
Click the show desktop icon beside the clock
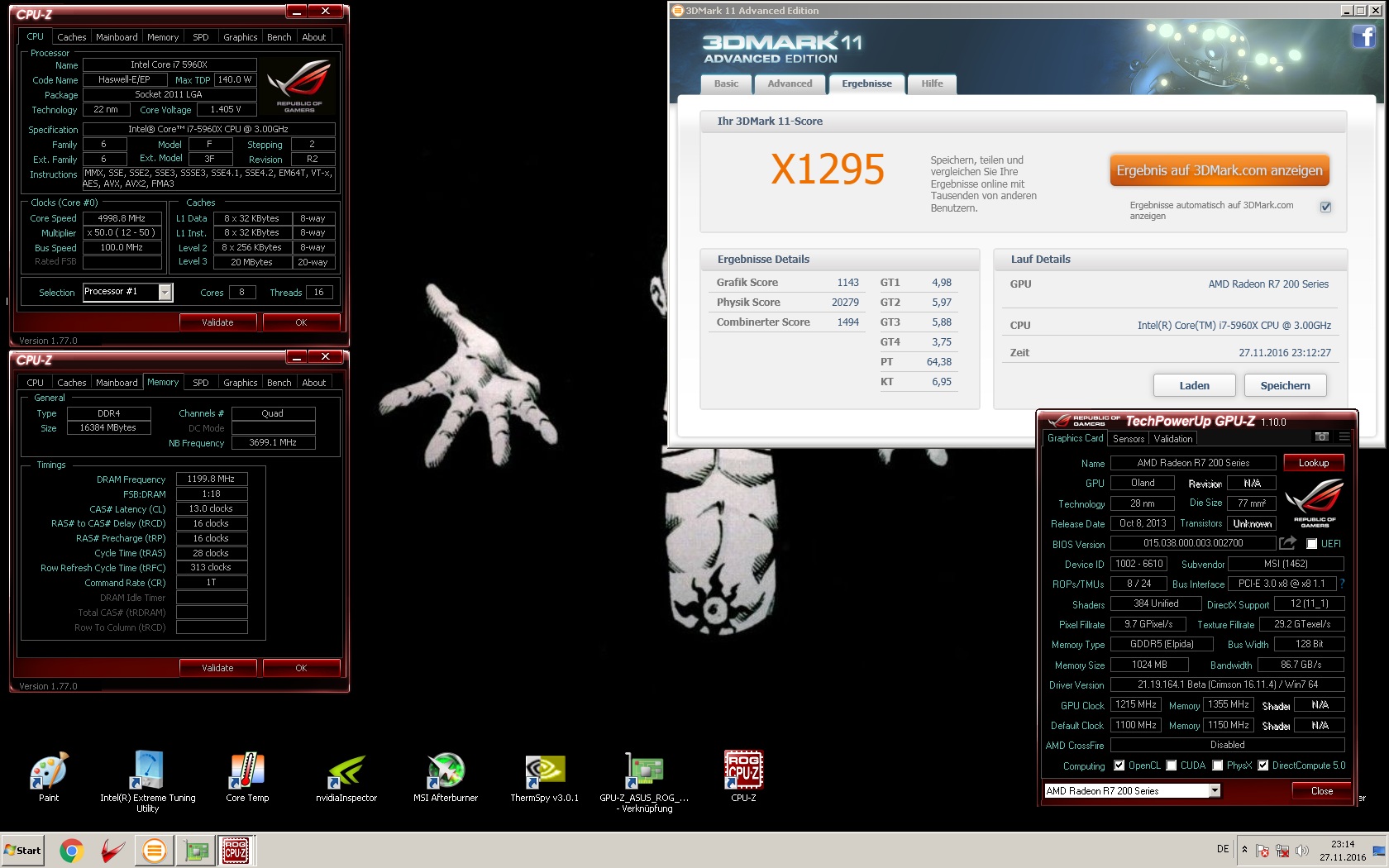1378,851
